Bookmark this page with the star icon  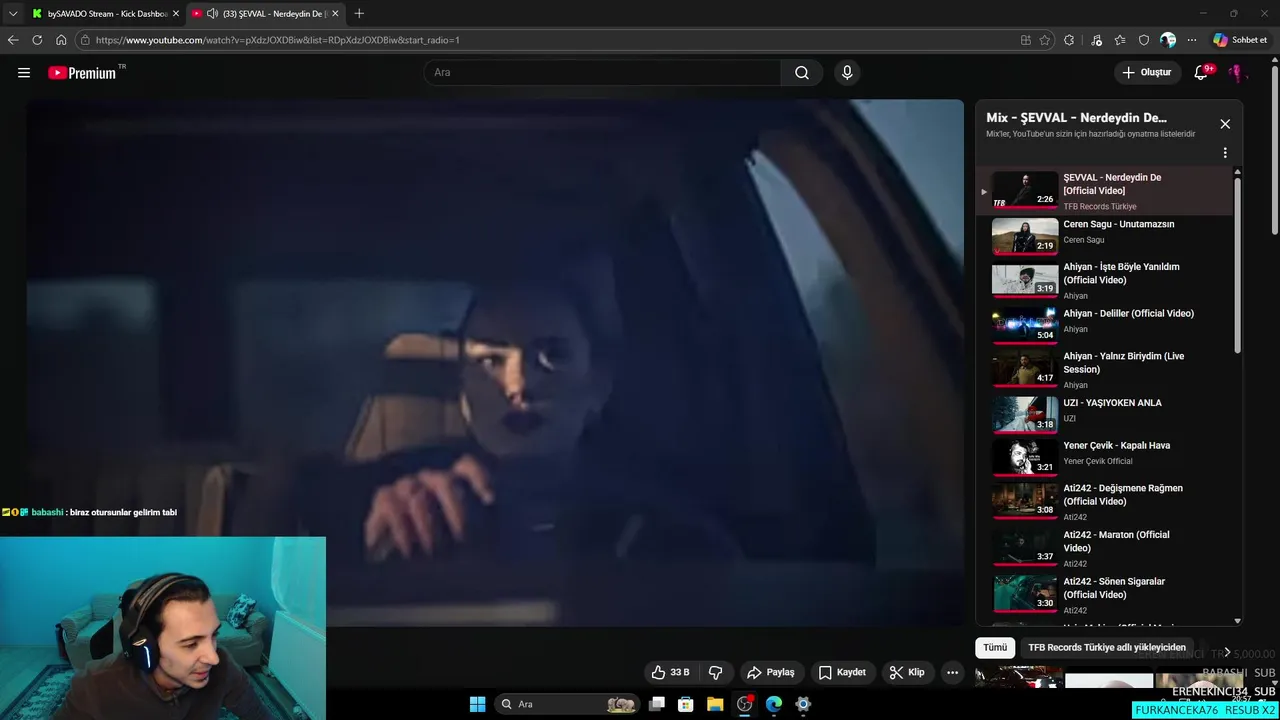pos(1045,40)
